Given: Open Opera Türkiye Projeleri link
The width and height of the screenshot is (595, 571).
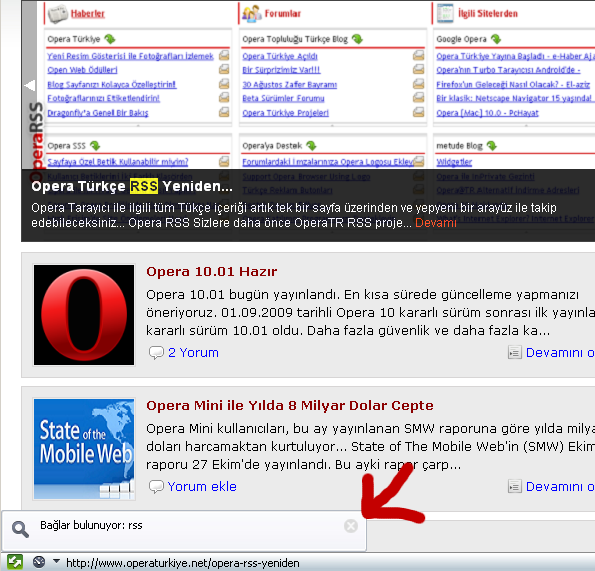Looking at the screenshot, I should [286, 113].
